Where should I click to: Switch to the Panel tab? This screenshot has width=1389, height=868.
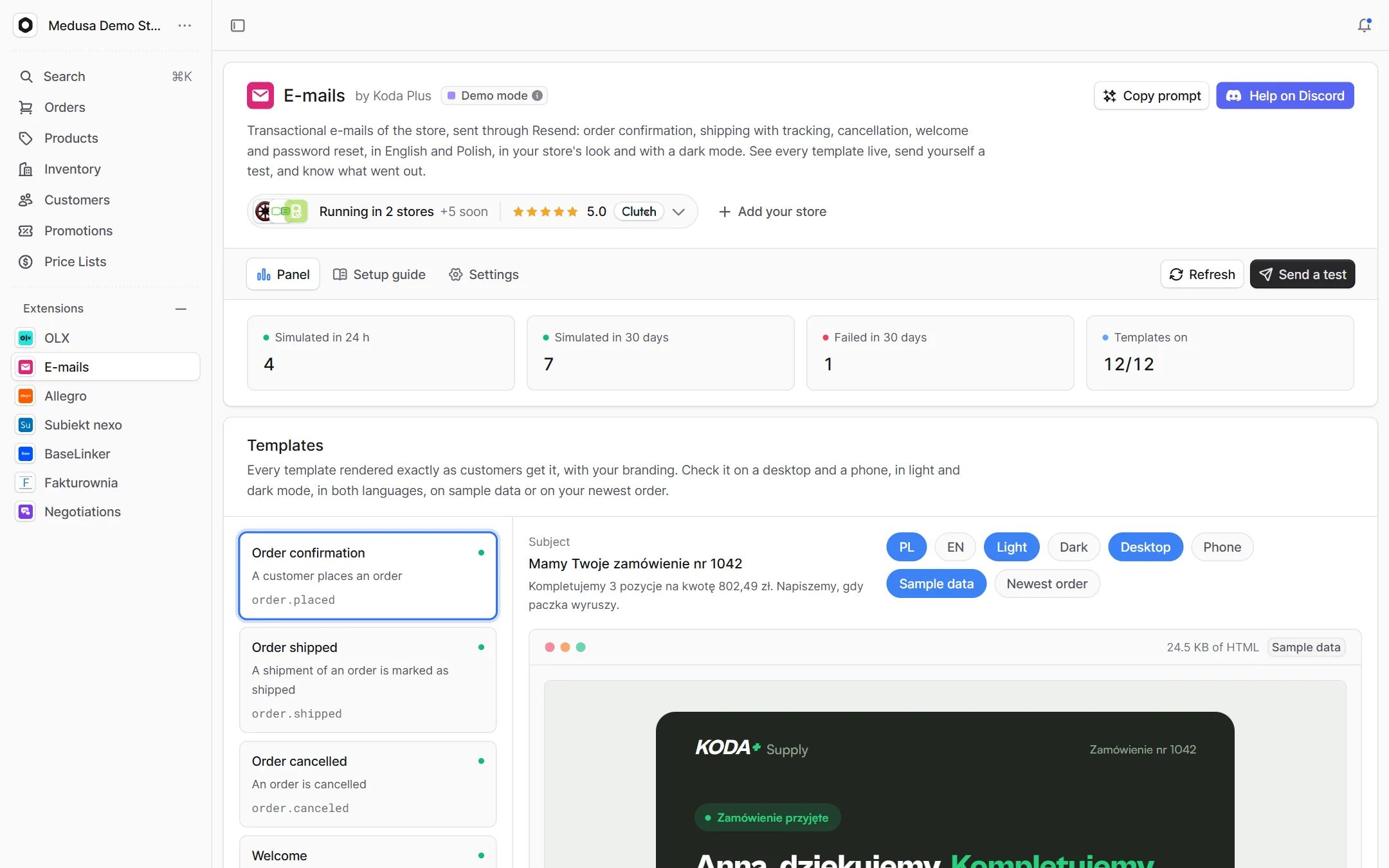point(283,275)
